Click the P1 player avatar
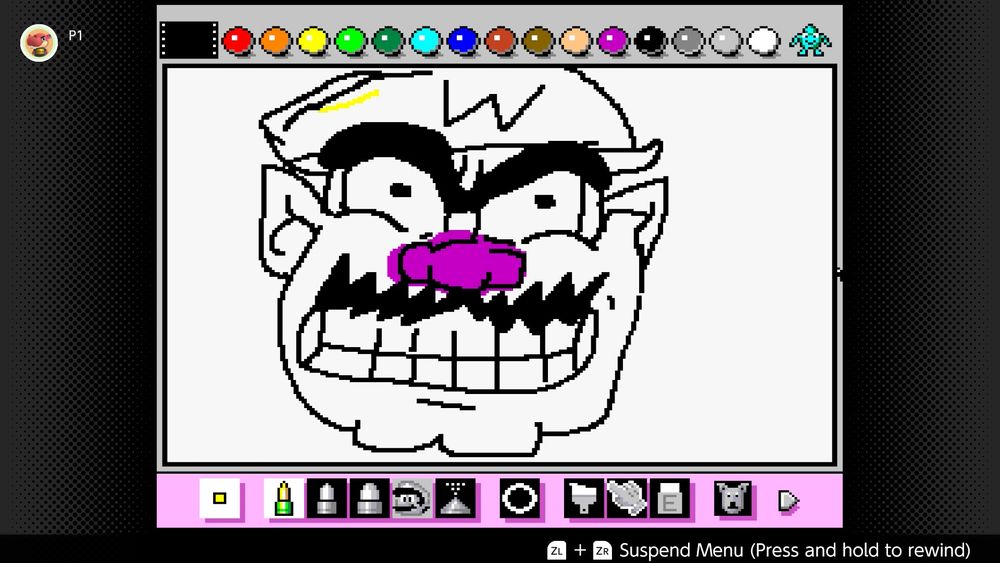 pos(39,43)
